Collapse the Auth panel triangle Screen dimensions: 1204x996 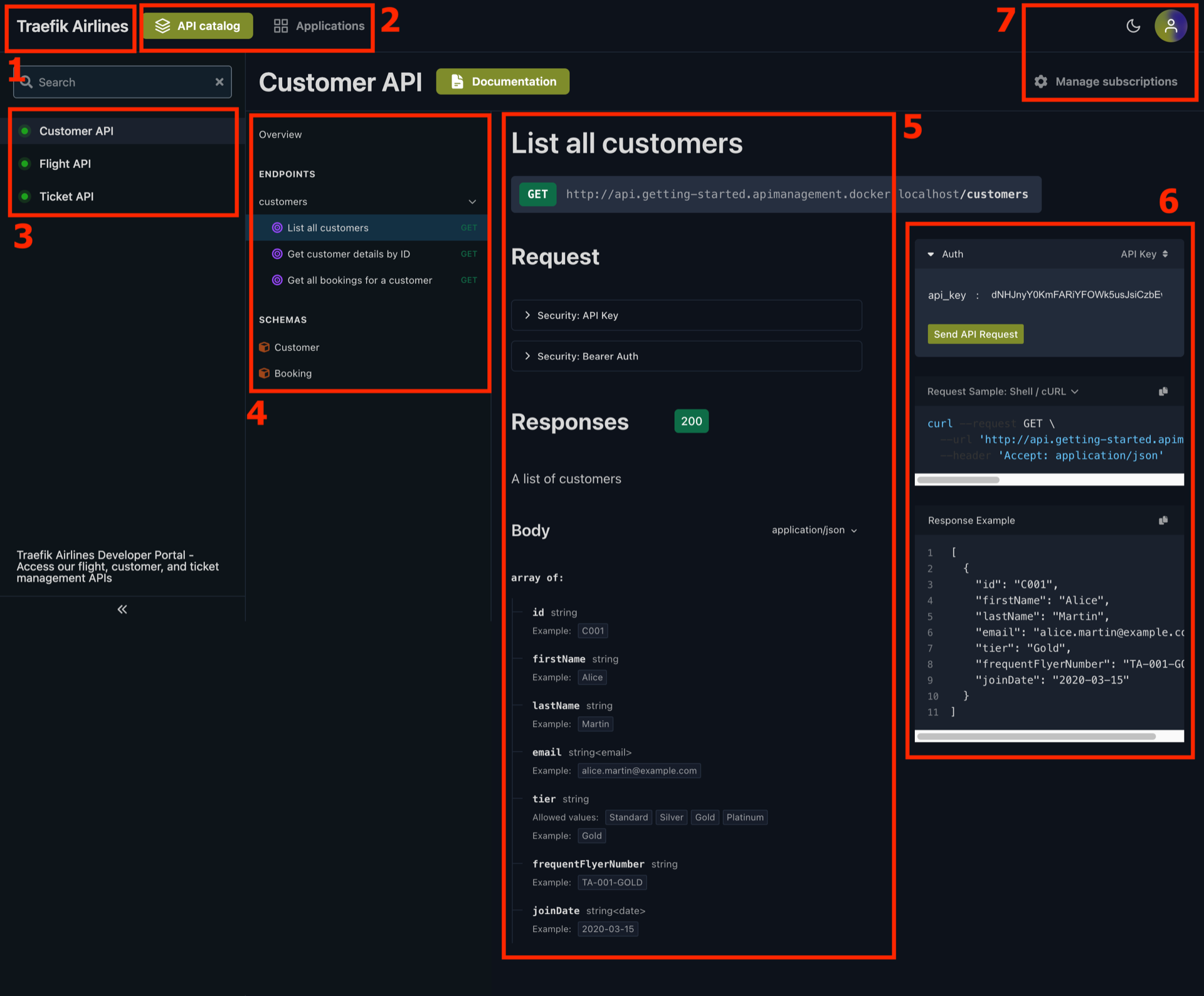click(931, 254)
